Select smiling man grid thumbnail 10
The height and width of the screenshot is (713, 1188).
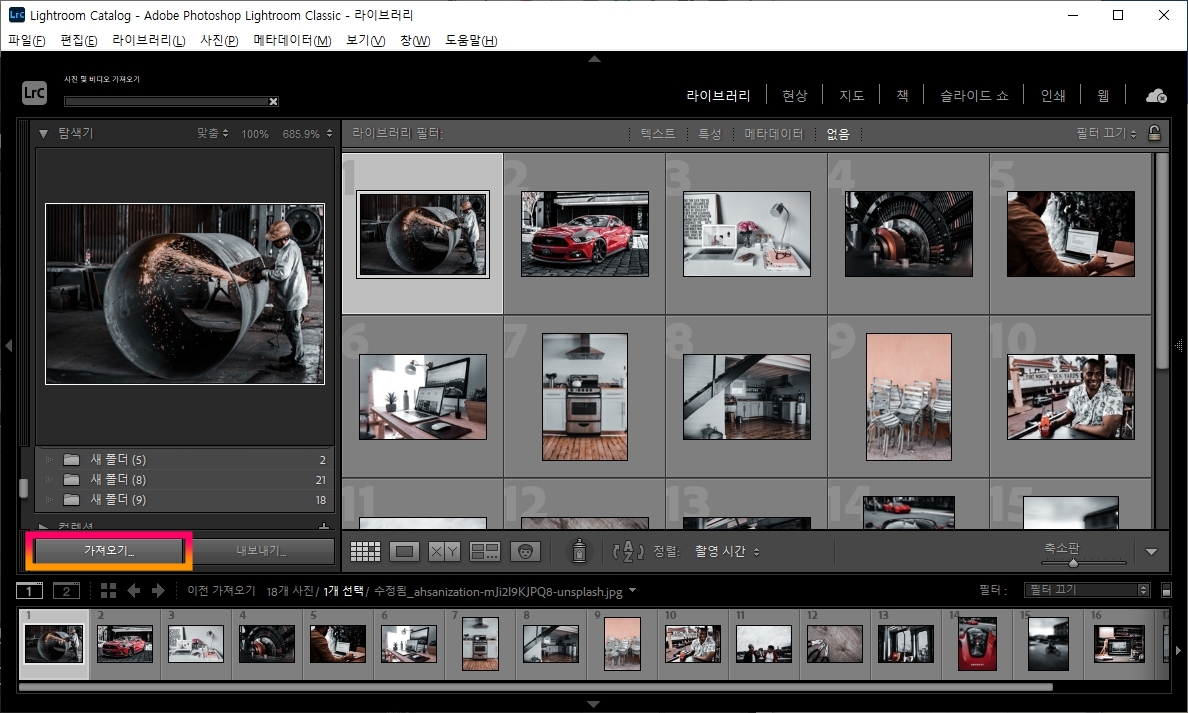tap(1071, 397)
